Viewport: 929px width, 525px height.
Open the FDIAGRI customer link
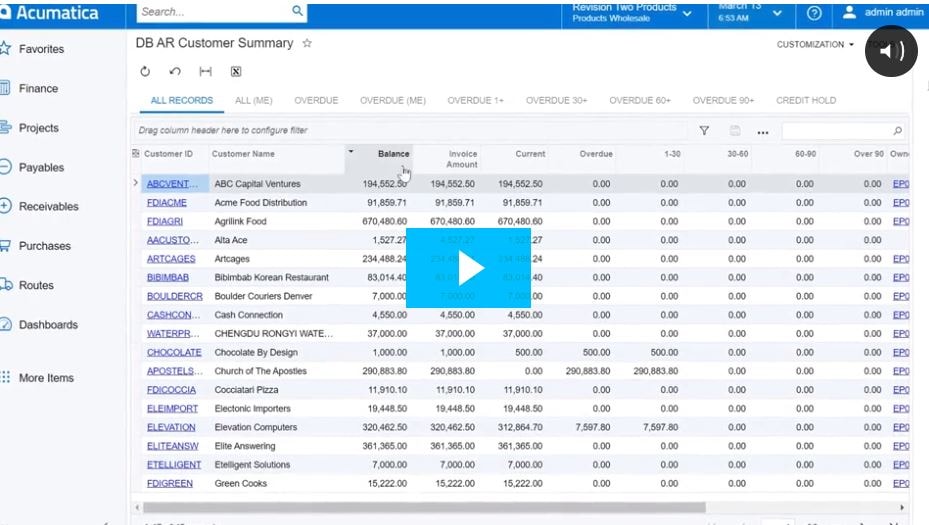pyautogui.click(x=165, y=222)
